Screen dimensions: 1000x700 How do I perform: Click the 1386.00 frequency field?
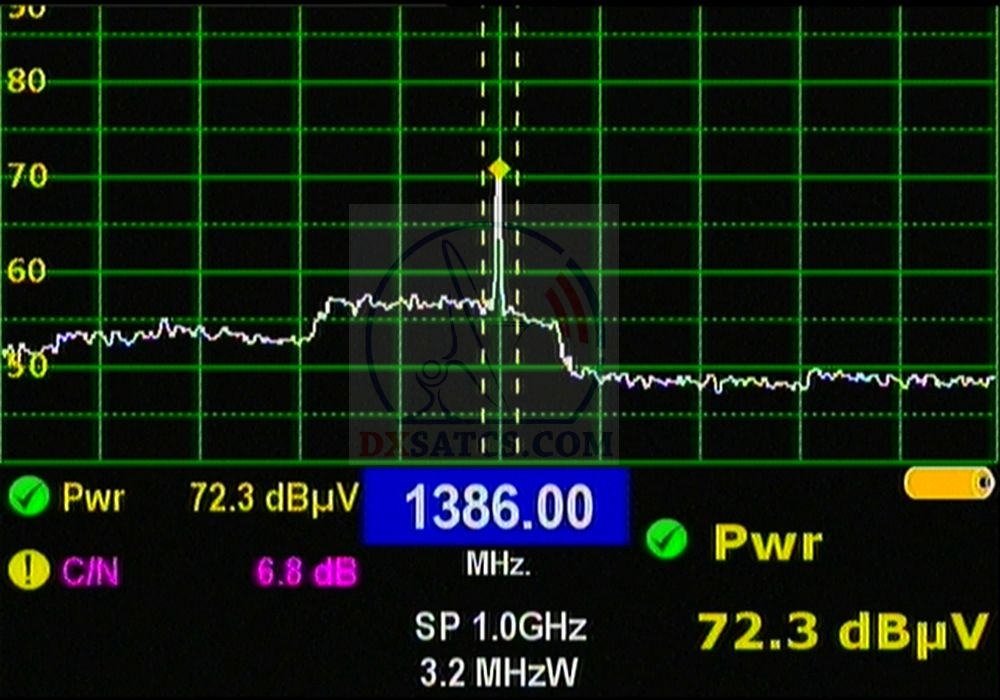tap(495, 507)
